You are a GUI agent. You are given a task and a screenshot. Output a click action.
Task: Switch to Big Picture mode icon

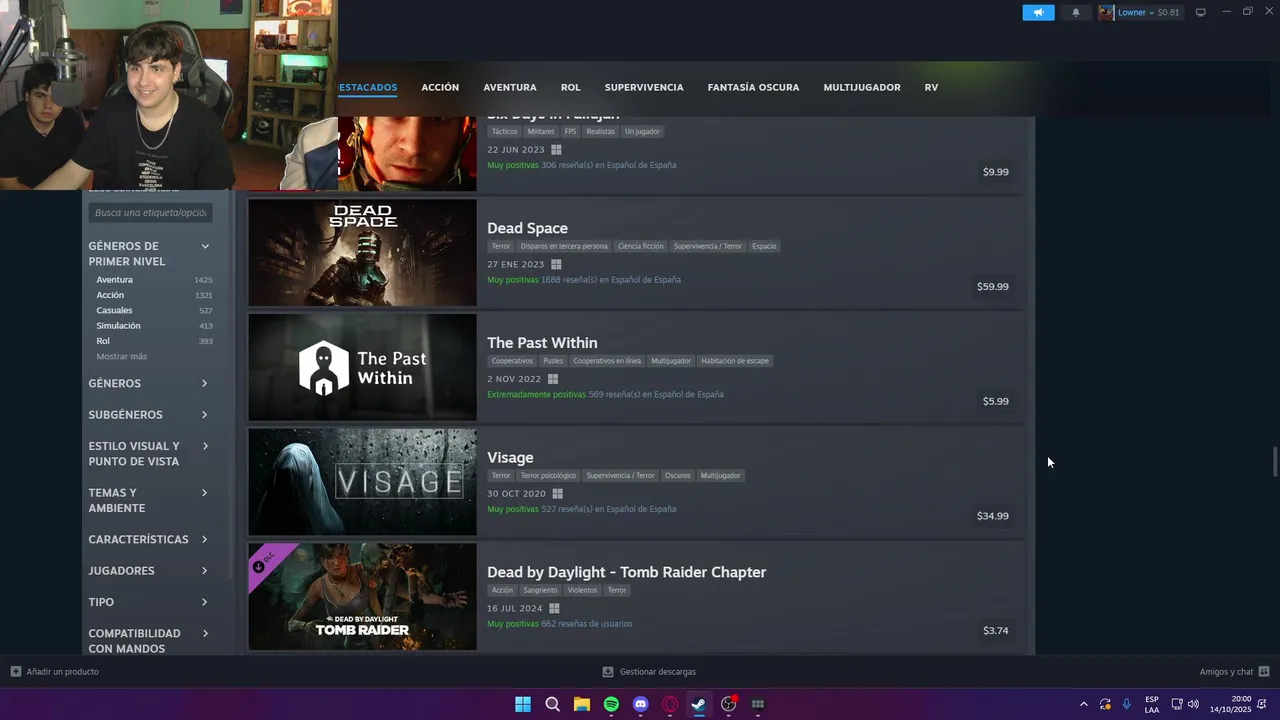pyautogui.click(x=1201, y=12)
